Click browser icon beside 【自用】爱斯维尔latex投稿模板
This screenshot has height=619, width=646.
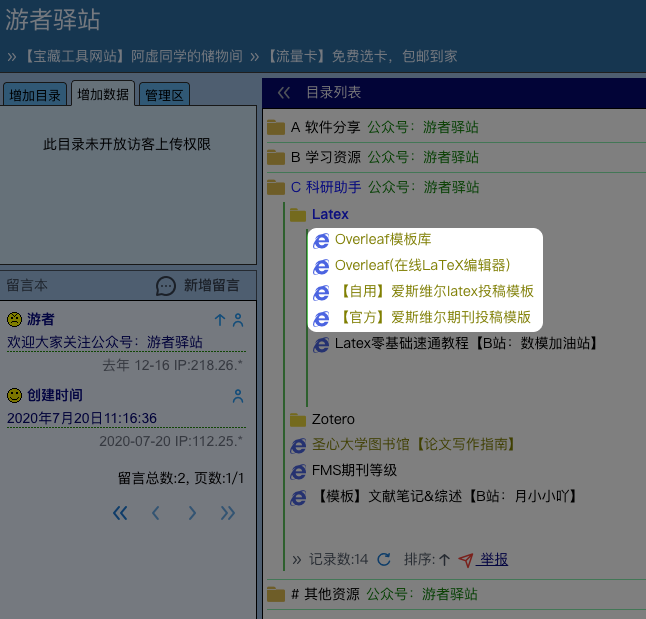tap(321, 293)
